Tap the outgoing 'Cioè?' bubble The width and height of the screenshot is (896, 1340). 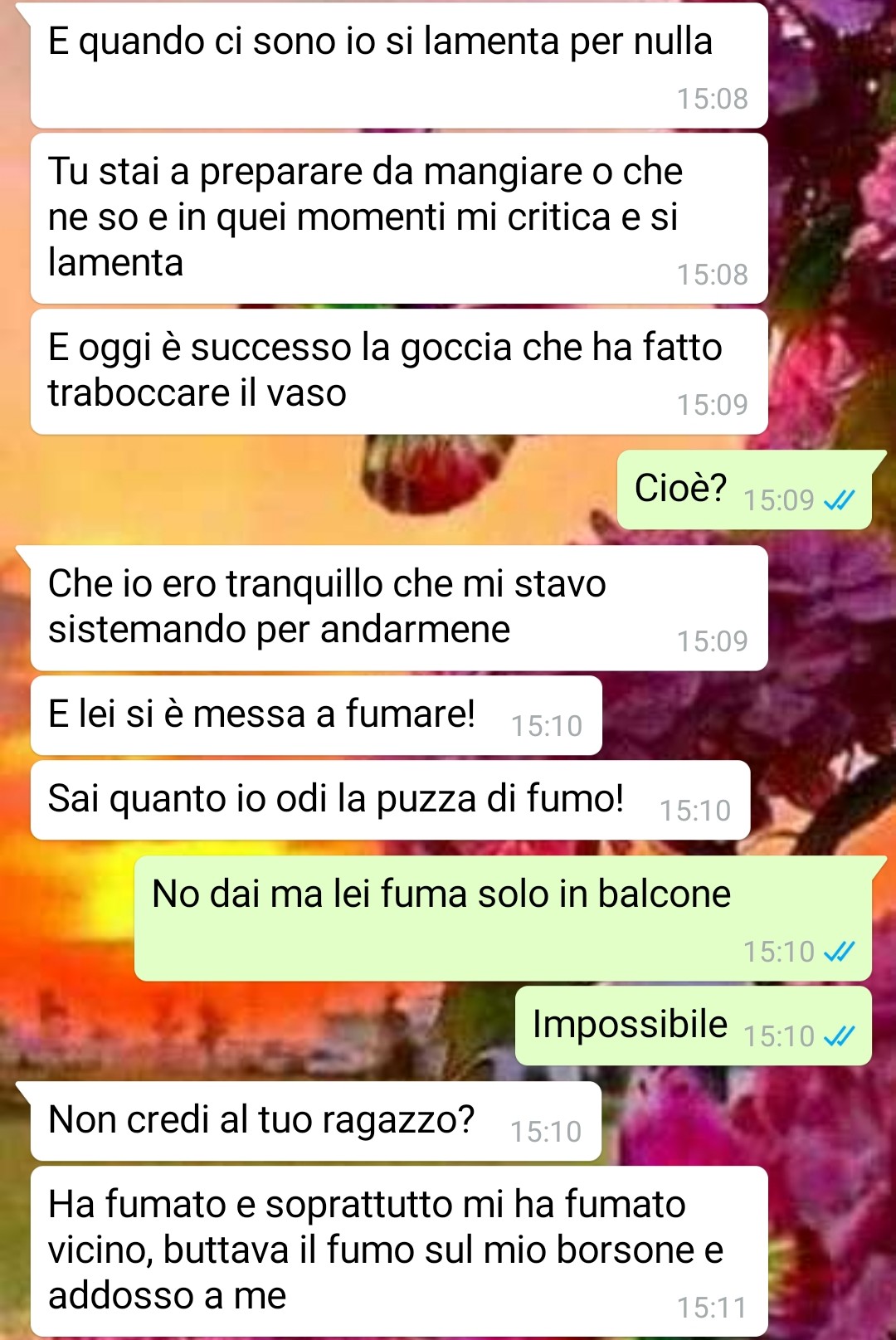pos(744,490)
